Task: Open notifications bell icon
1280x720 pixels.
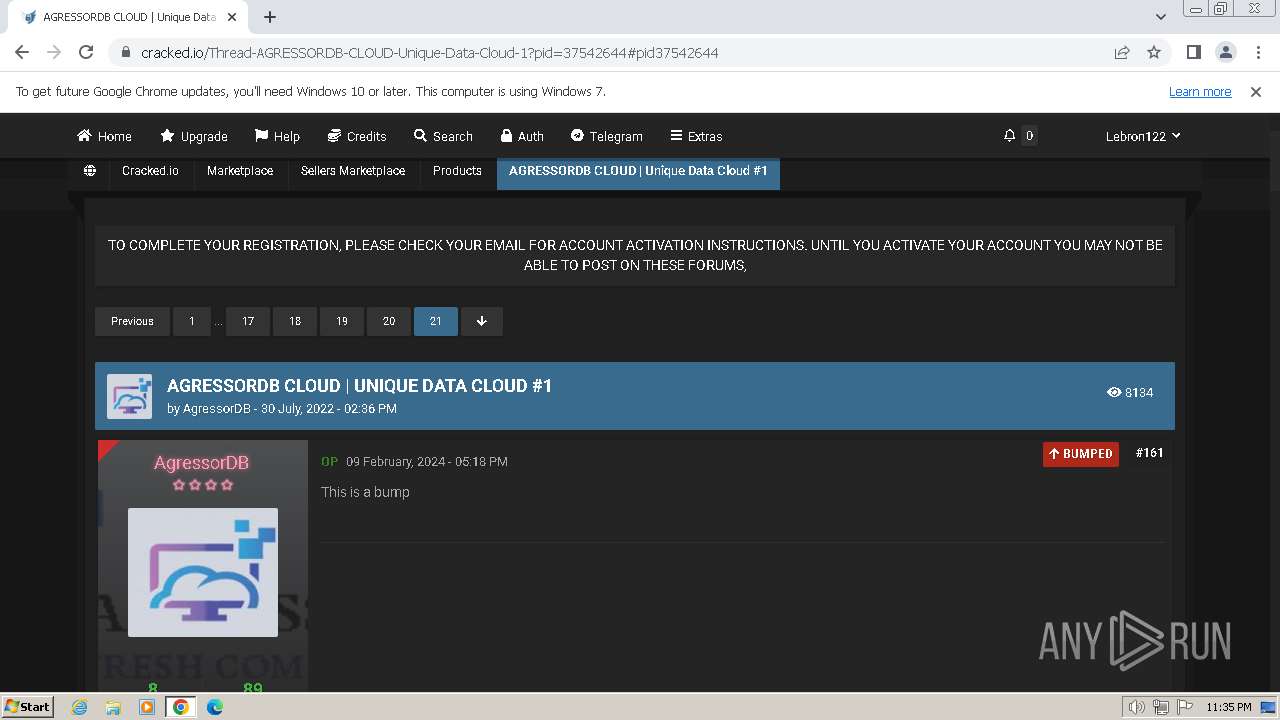Action: coord(1010,136)
